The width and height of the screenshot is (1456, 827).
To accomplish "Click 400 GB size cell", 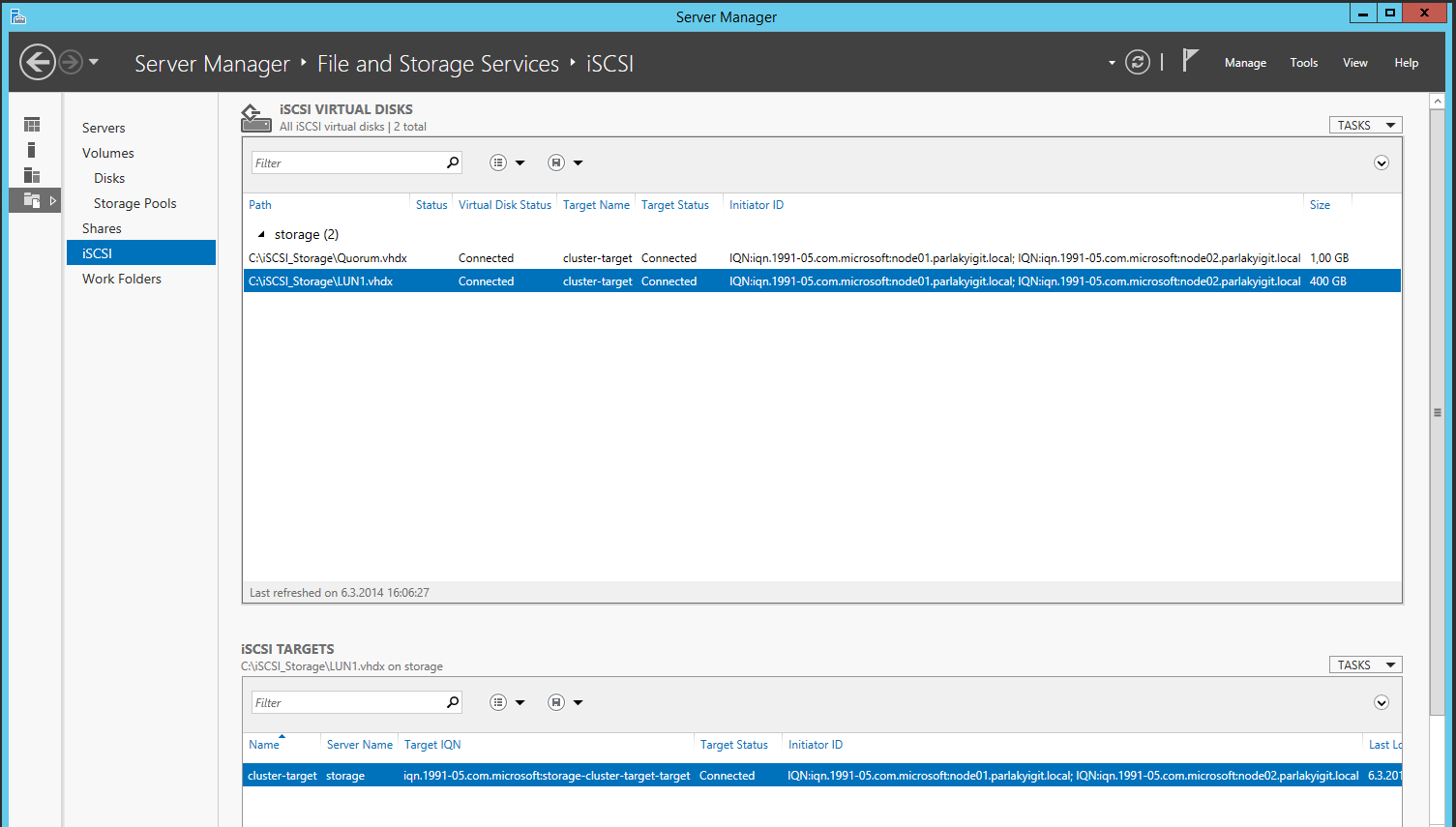I will pyautogui.click(x=1328, y=281).
